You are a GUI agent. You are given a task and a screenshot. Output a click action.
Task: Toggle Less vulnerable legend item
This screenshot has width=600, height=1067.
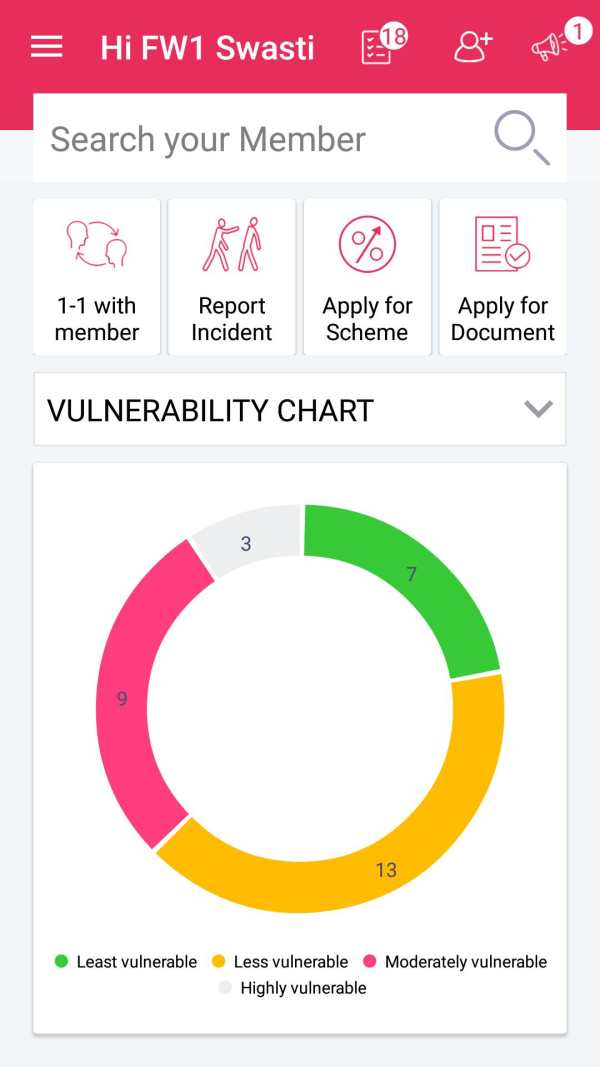point(280,962)
